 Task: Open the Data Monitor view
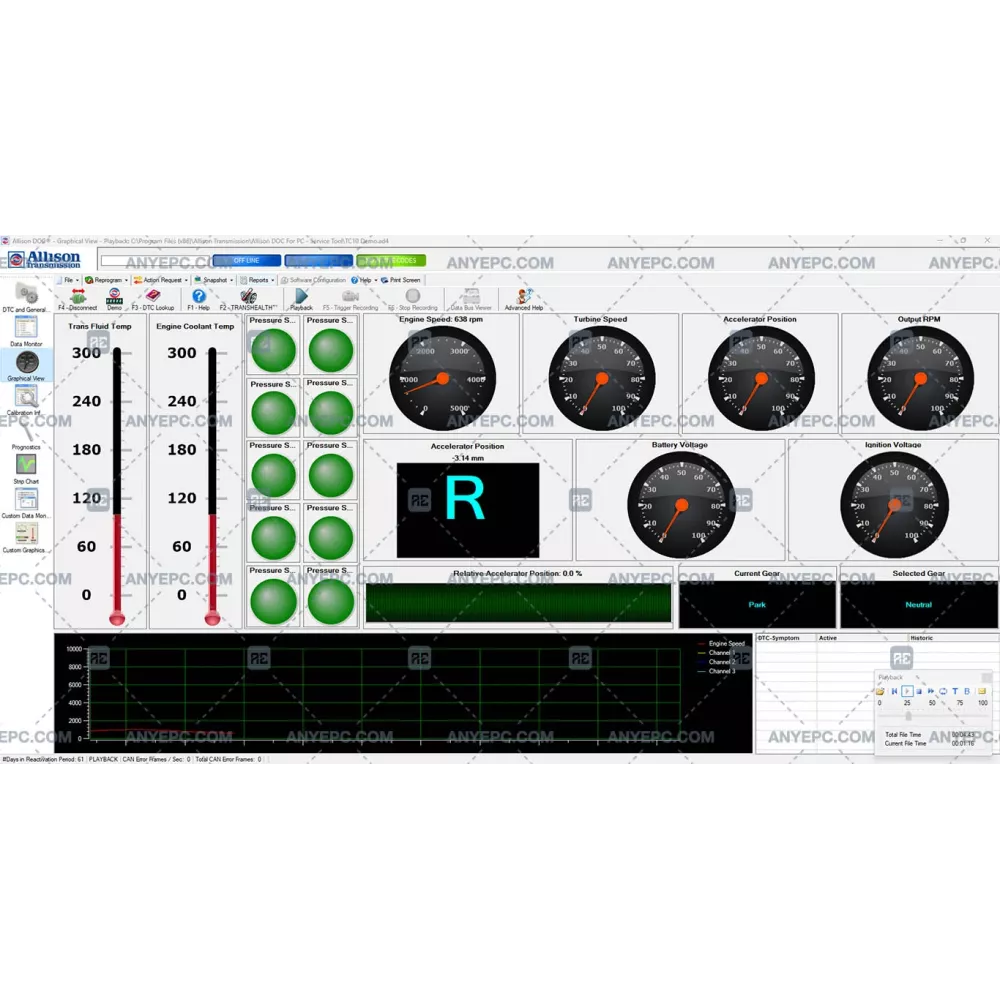28,329
